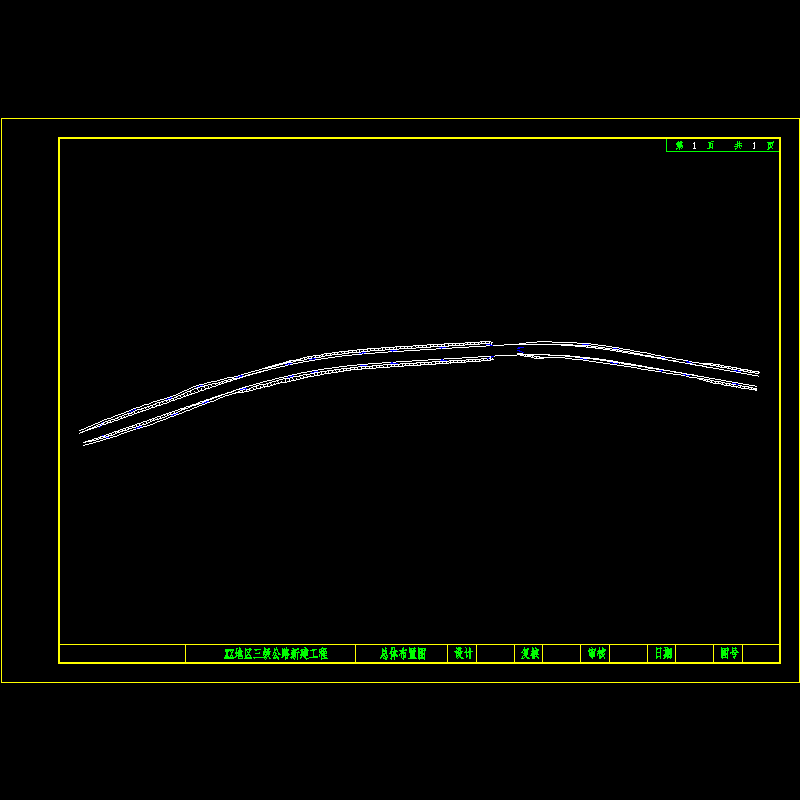Click the page number after 第

click(x=694, y=146)
